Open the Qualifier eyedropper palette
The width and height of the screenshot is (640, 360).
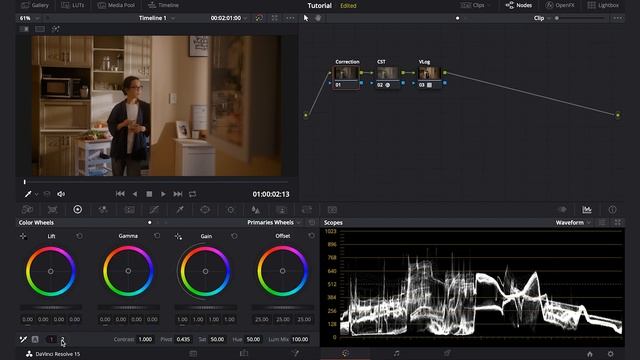(180, 209)
